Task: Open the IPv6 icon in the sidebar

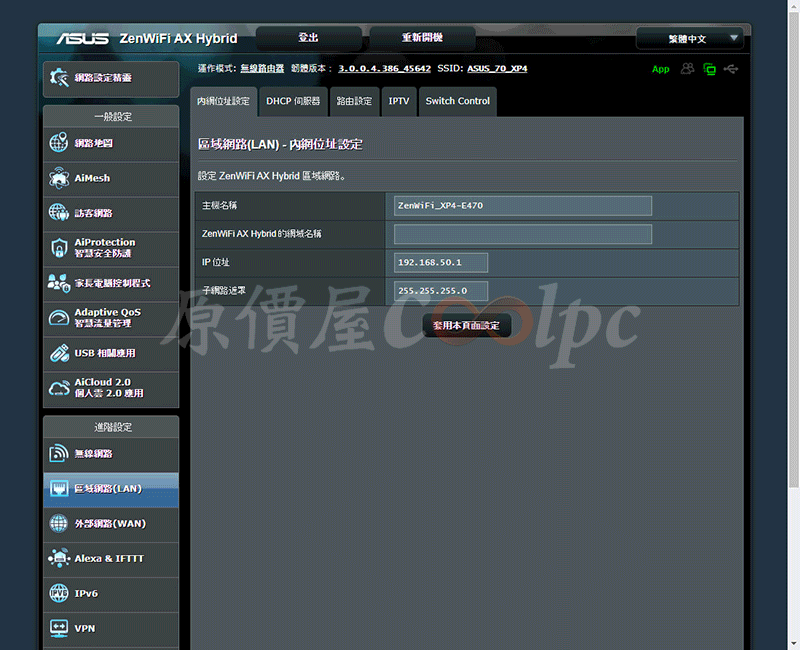Action: point(59,593)
